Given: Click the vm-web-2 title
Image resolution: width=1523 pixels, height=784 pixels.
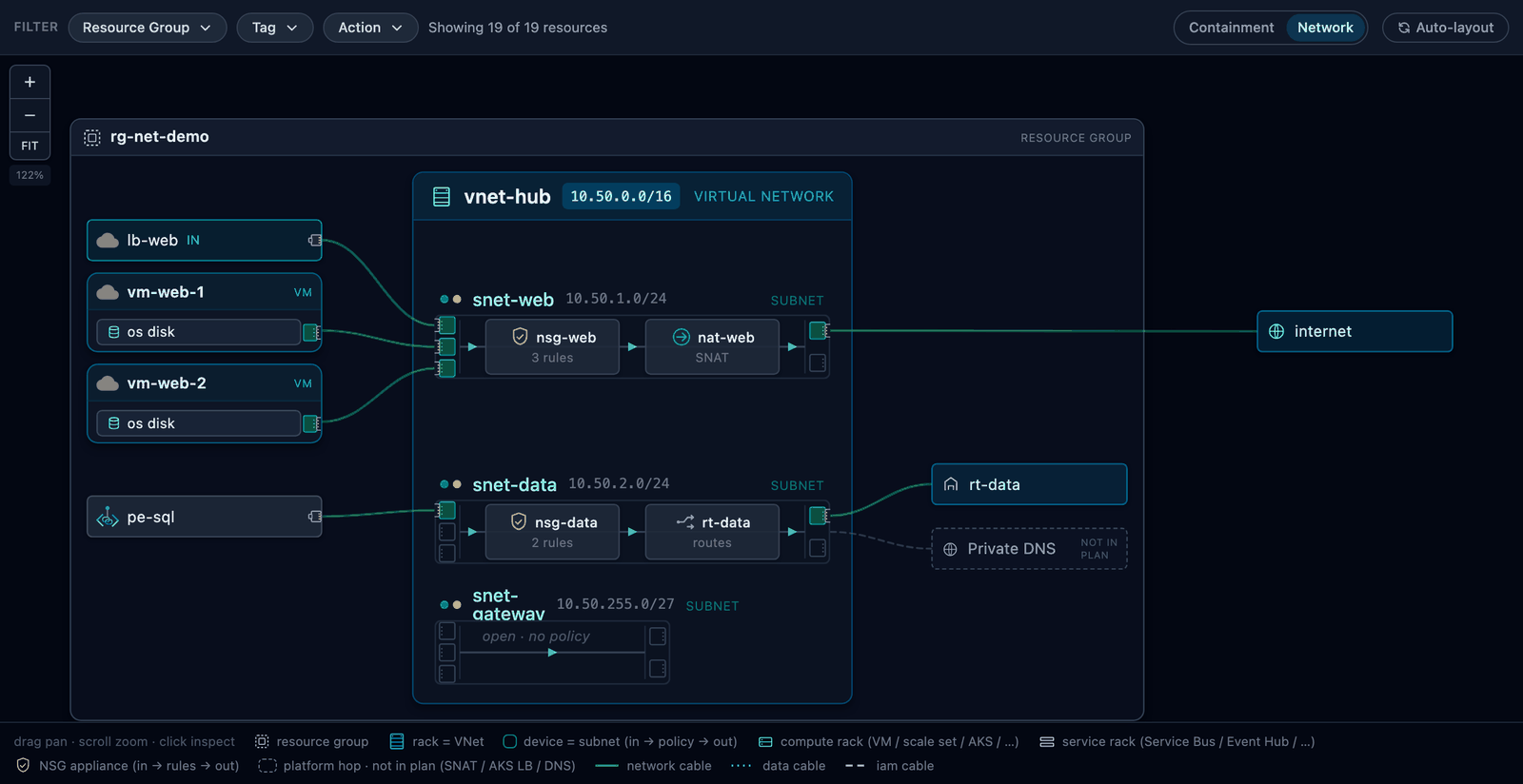Looking at the screenshot, I should tap(167, 383).
